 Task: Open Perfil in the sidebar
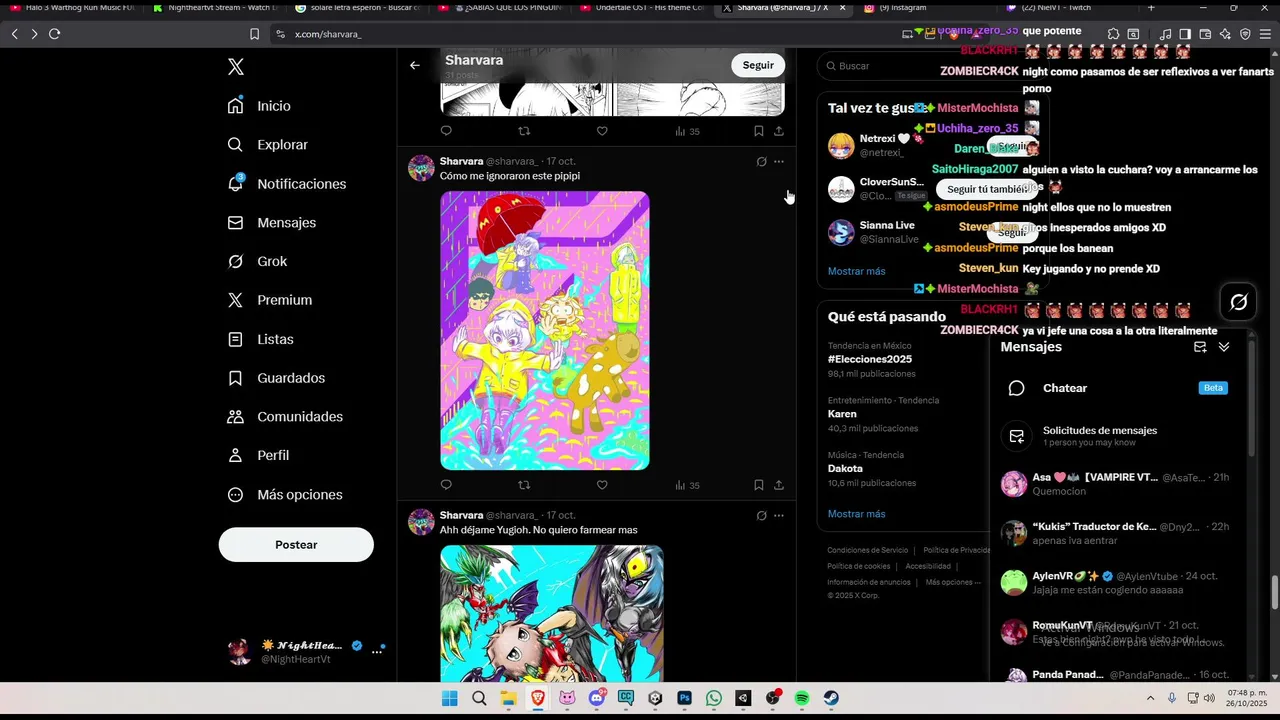tap(258, 455)
